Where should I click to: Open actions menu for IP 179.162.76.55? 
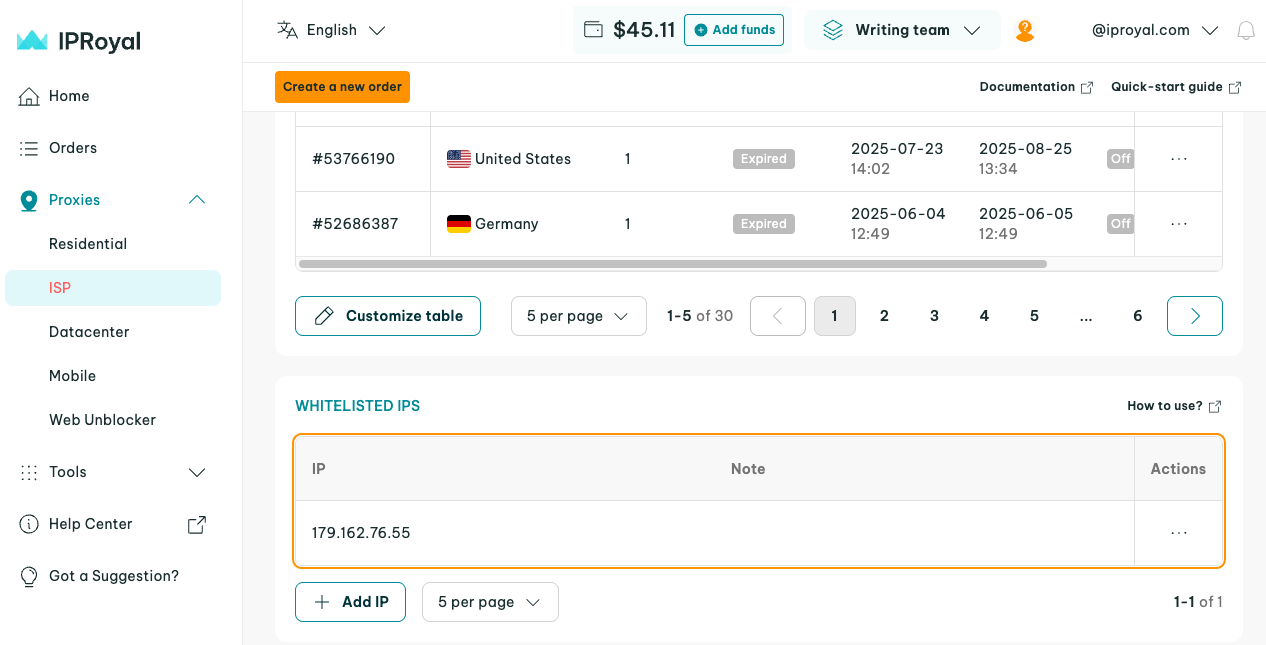coord(1179,533)
